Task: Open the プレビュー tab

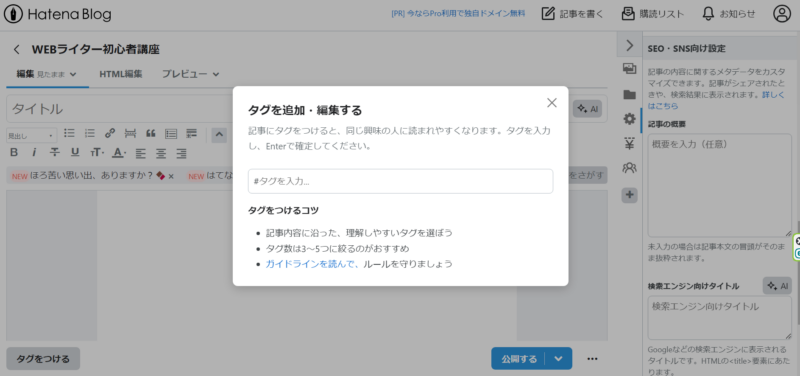Action: tap(185, 74)
